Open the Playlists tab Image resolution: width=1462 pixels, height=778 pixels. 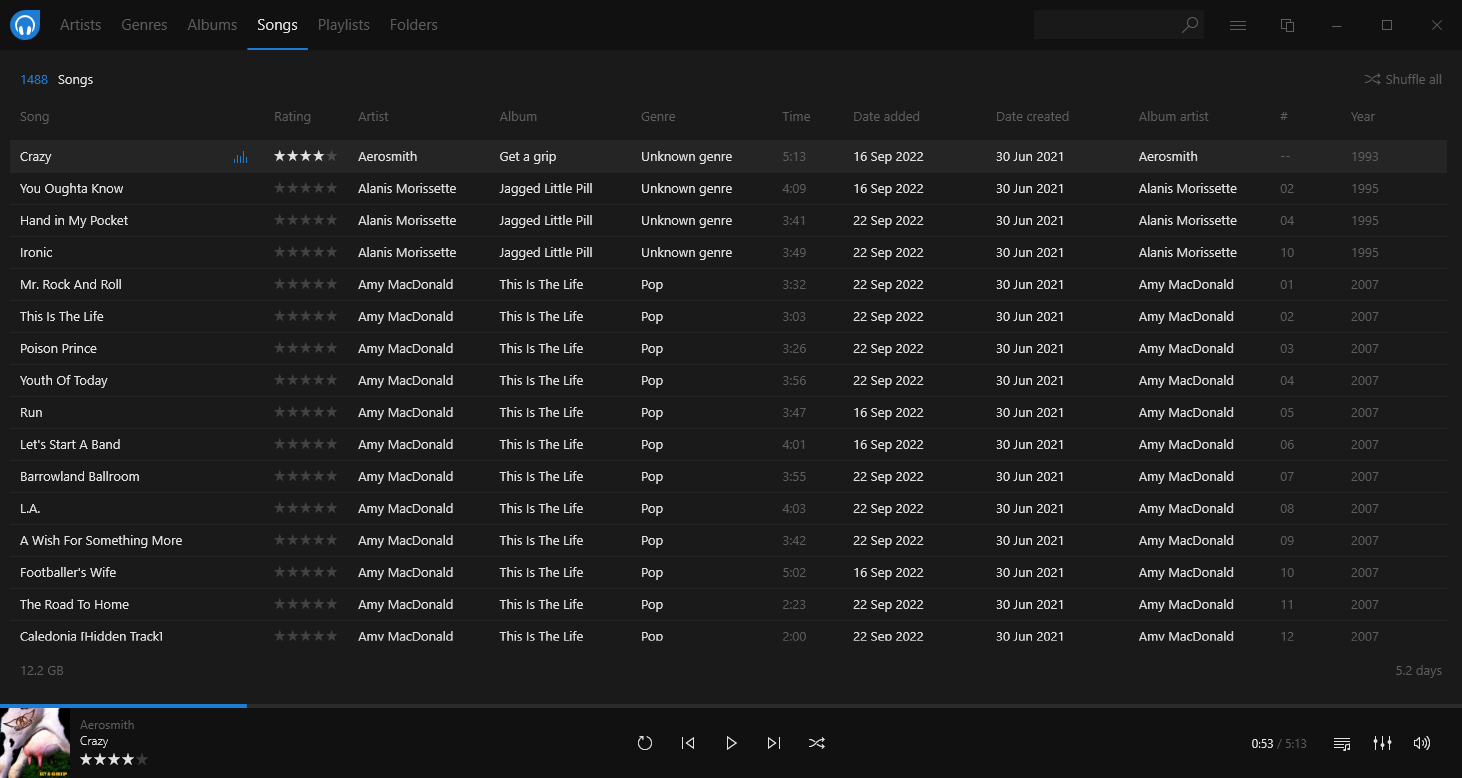tap(343, 25)
